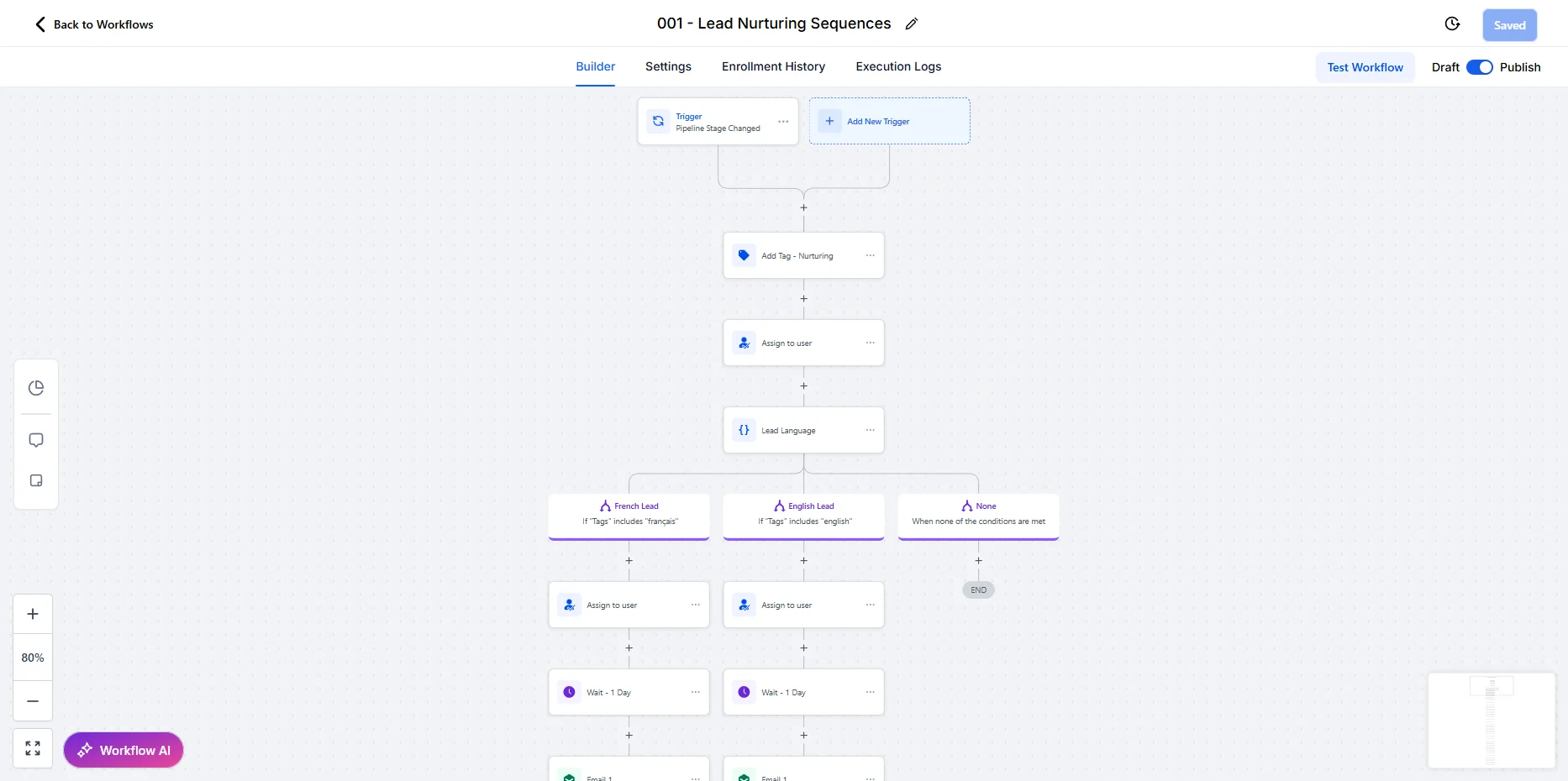Image resolution: width=1568 pixels, height=781 pixels.
Task: Zoom in on the canvas
Action: [33, 614]
